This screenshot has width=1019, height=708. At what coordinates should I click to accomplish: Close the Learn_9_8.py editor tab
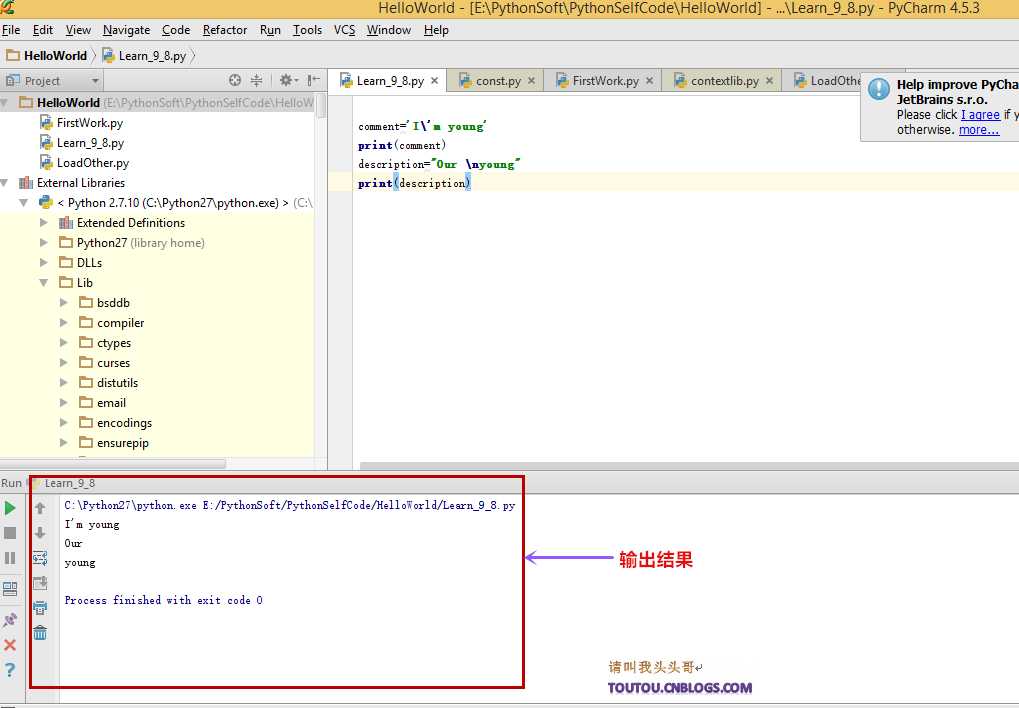click(x=434, y=81)
